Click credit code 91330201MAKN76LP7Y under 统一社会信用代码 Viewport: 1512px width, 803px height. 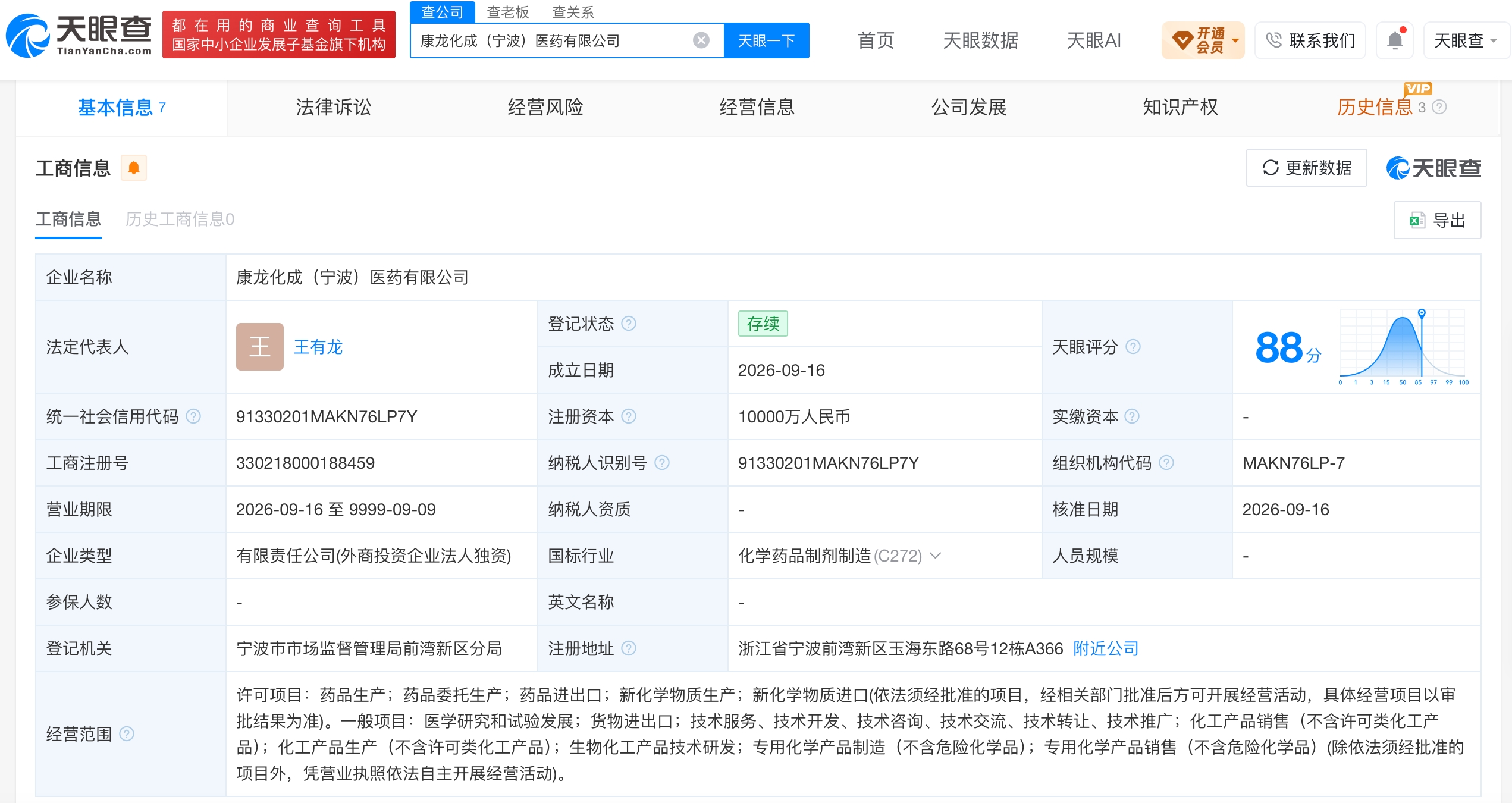(x=327, y=416)
